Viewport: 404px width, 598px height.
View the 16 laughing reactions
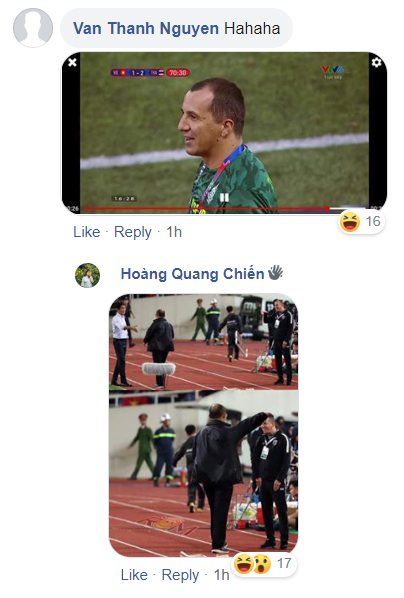[361, 222]
